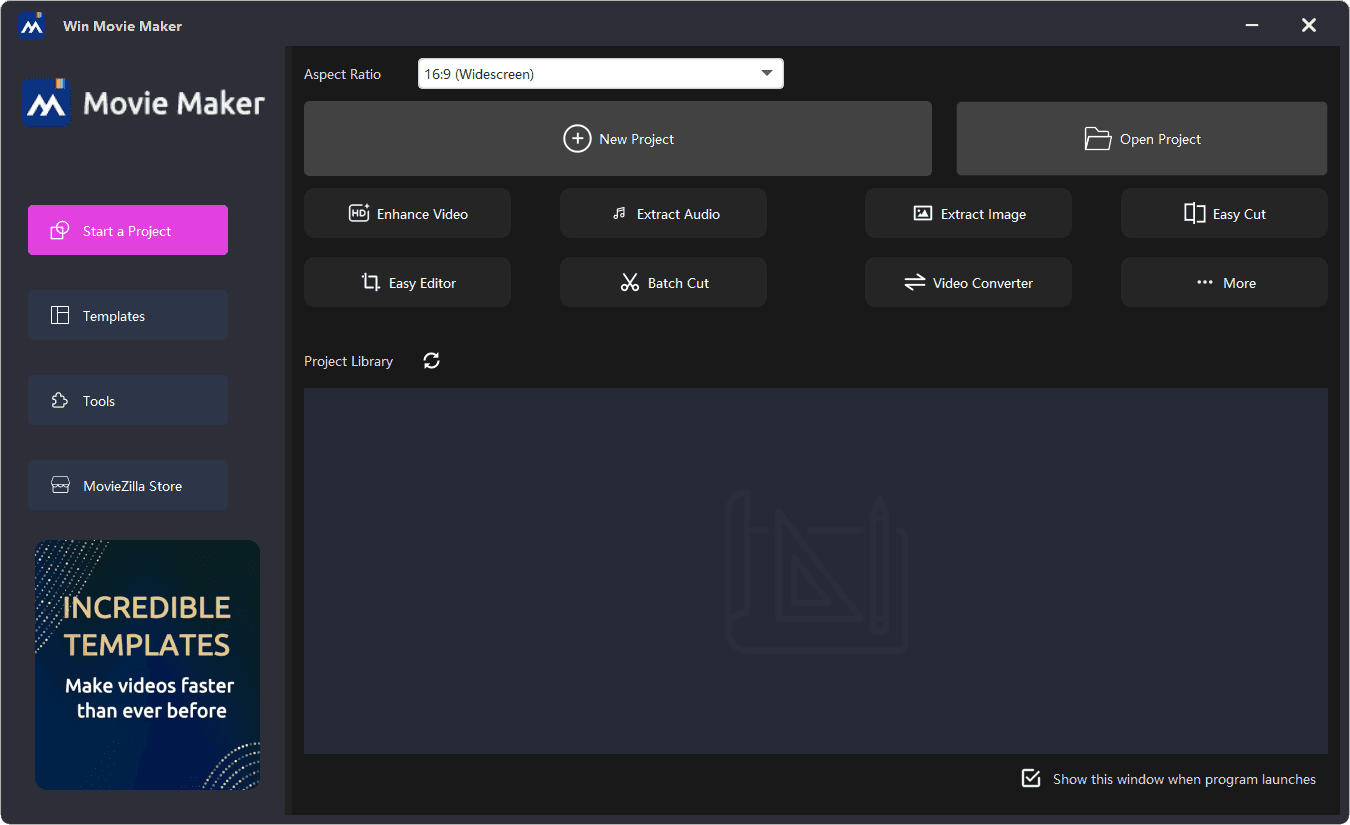Image resolution: width=1350 pixels, height=825 pixels.
Task: Open the Extract Audio tool
Action: (x=663, y=213)
